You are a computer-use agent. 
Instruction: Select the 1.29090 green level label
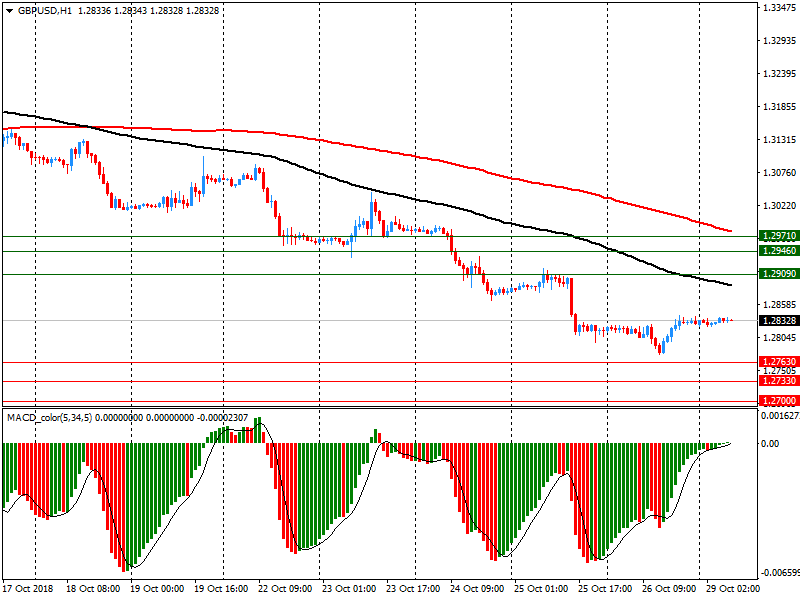[x=779, y=273]
